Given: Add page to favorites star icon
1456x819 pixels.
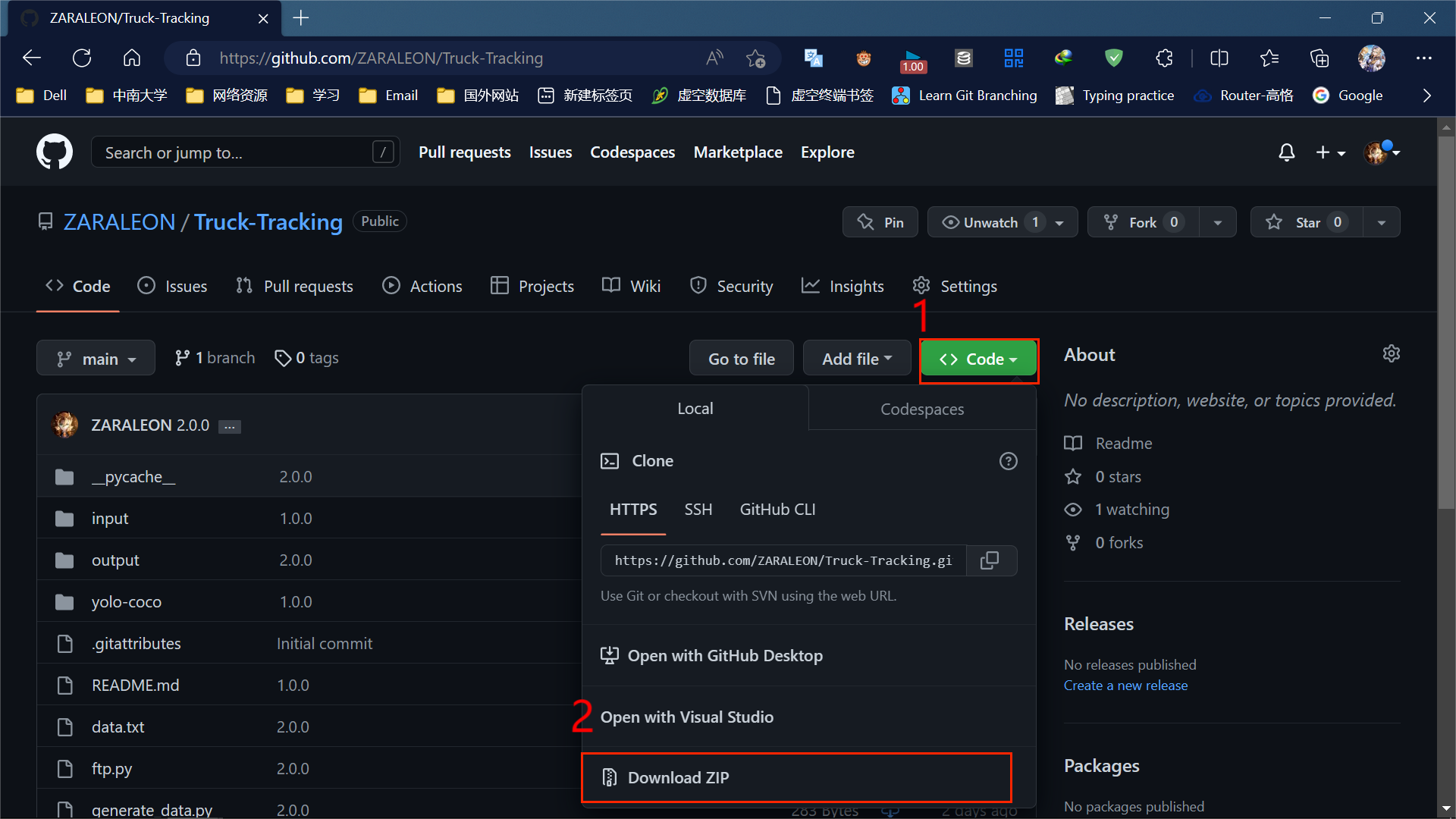Looking at the screenshot, I should pyautogui.click(x=755, y=58).
